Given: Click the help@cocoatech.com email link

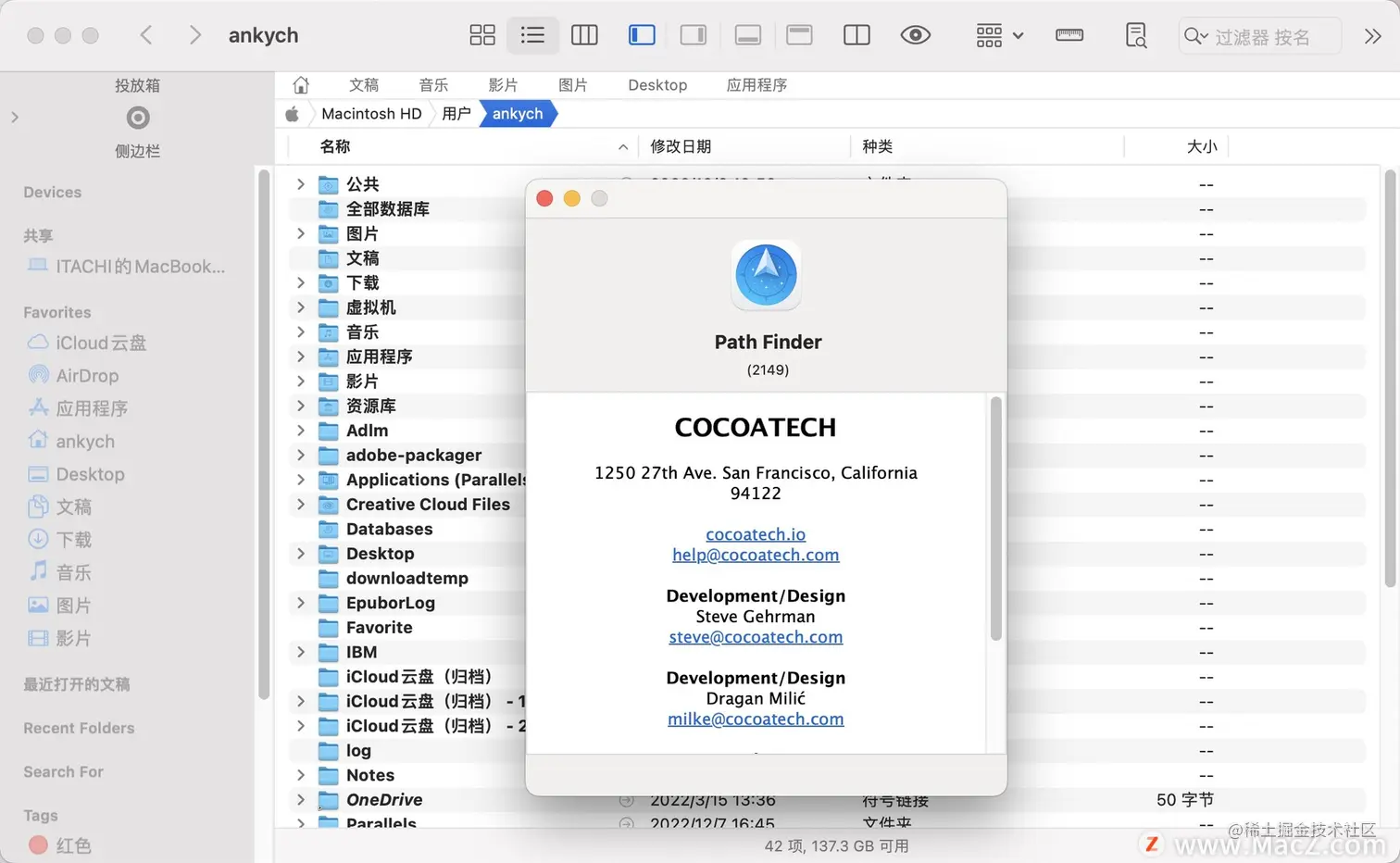Looking at the screenshot, I should click(756, 555).
